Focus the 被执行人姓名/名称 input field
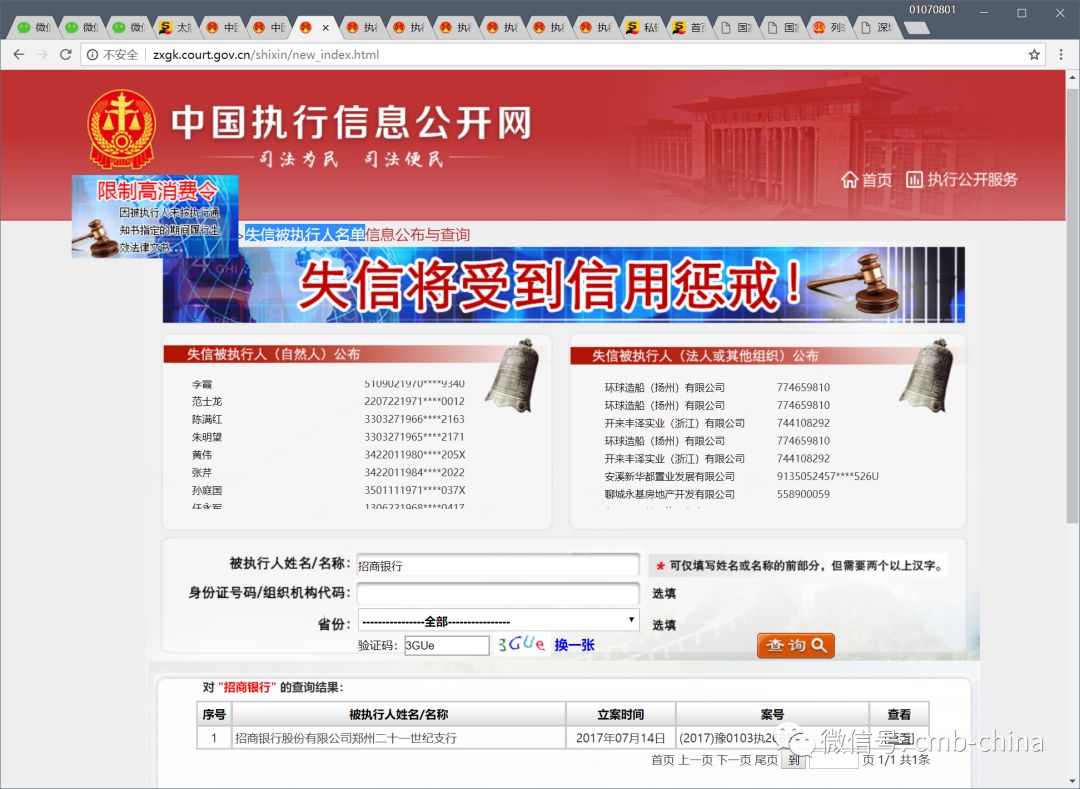 tap(498, 565)
